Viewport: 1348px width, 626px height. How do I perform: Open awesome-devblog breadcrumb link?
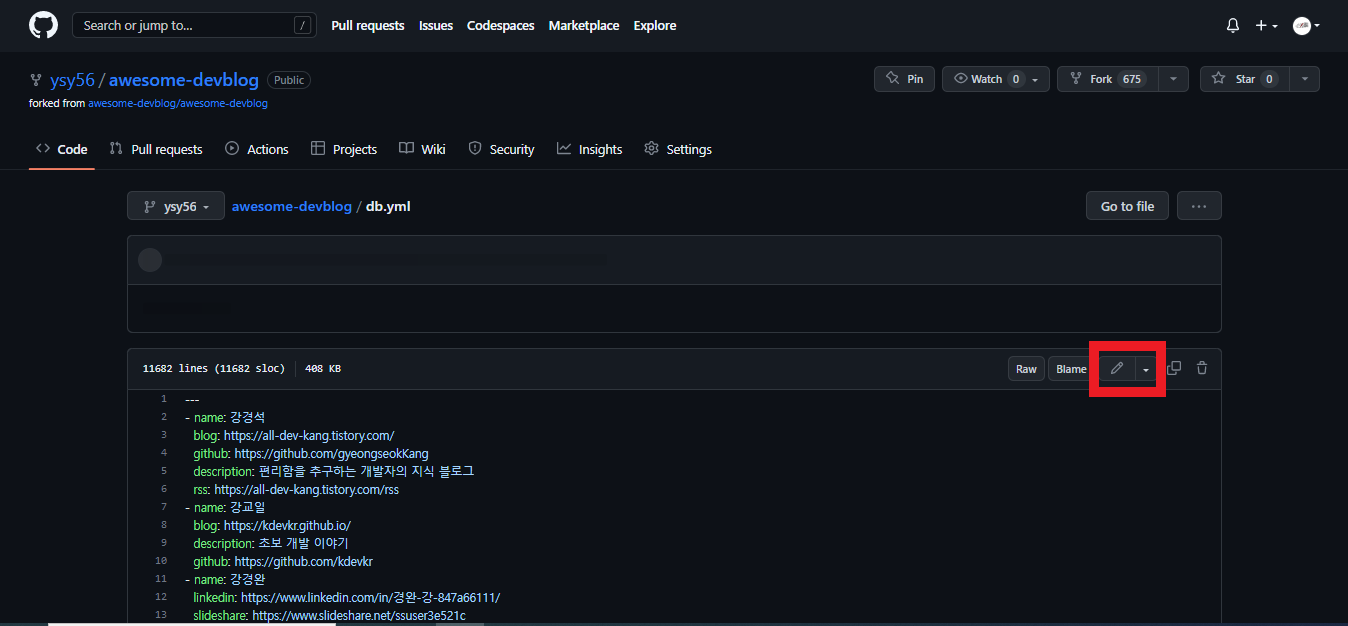tap(292, 206)
